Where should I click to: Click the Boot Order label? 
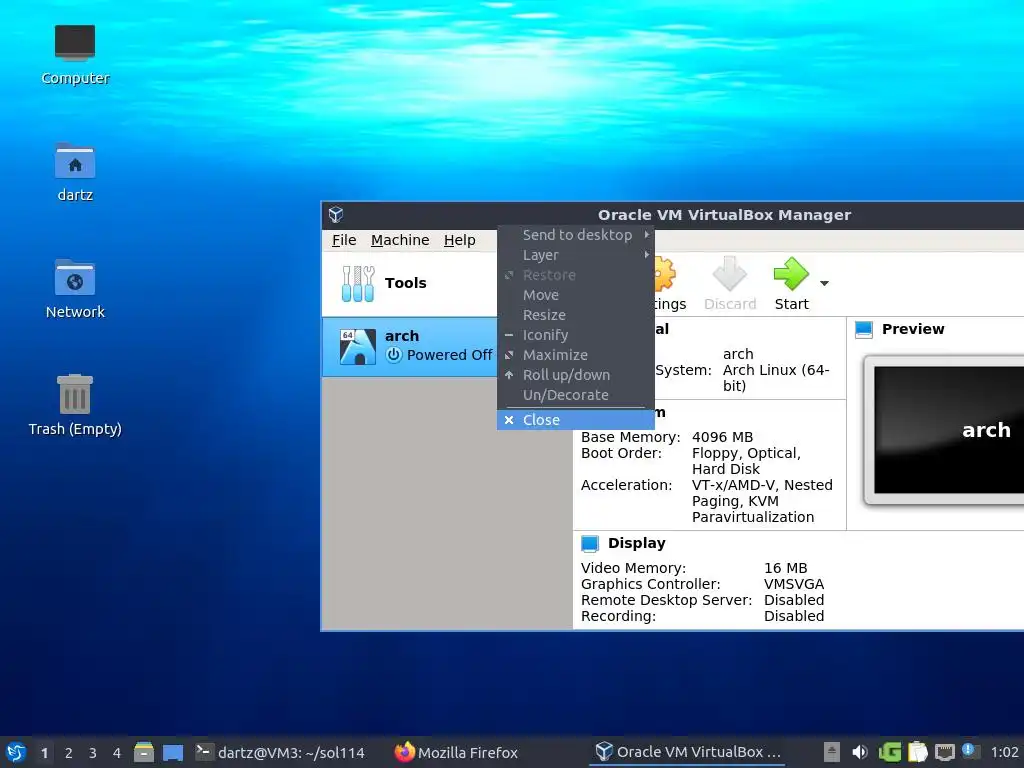(621, 453)
